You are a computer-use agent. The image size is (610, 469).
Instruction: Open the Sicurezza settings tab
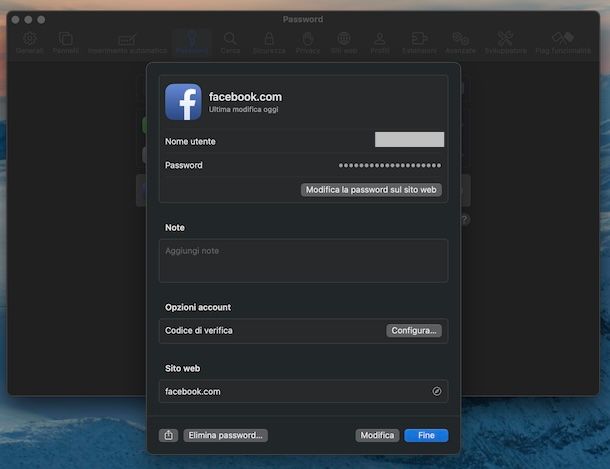[x=269, y=42]
